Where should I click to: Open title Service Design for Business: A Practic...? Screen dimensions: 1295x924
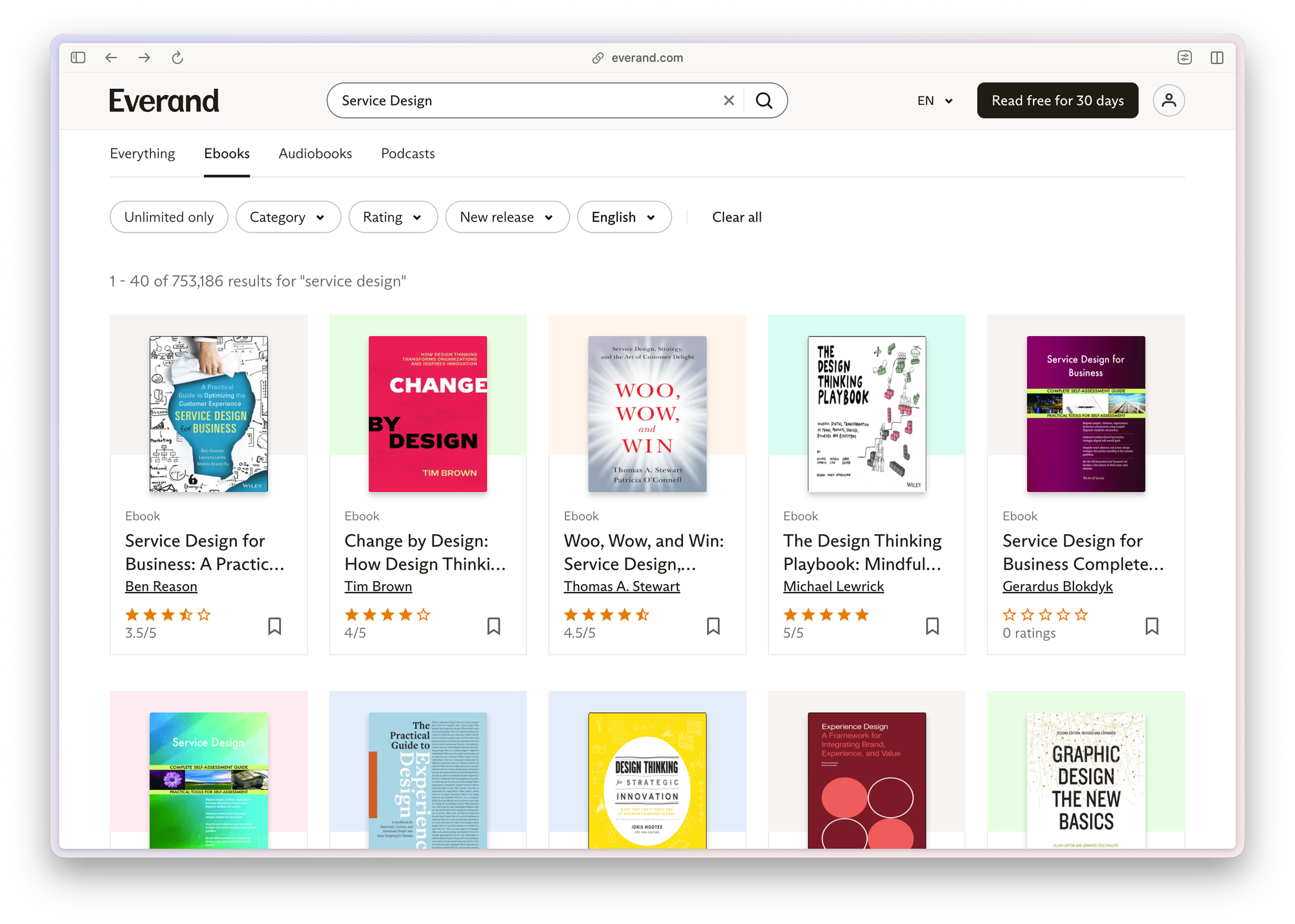tap(205, 552)
